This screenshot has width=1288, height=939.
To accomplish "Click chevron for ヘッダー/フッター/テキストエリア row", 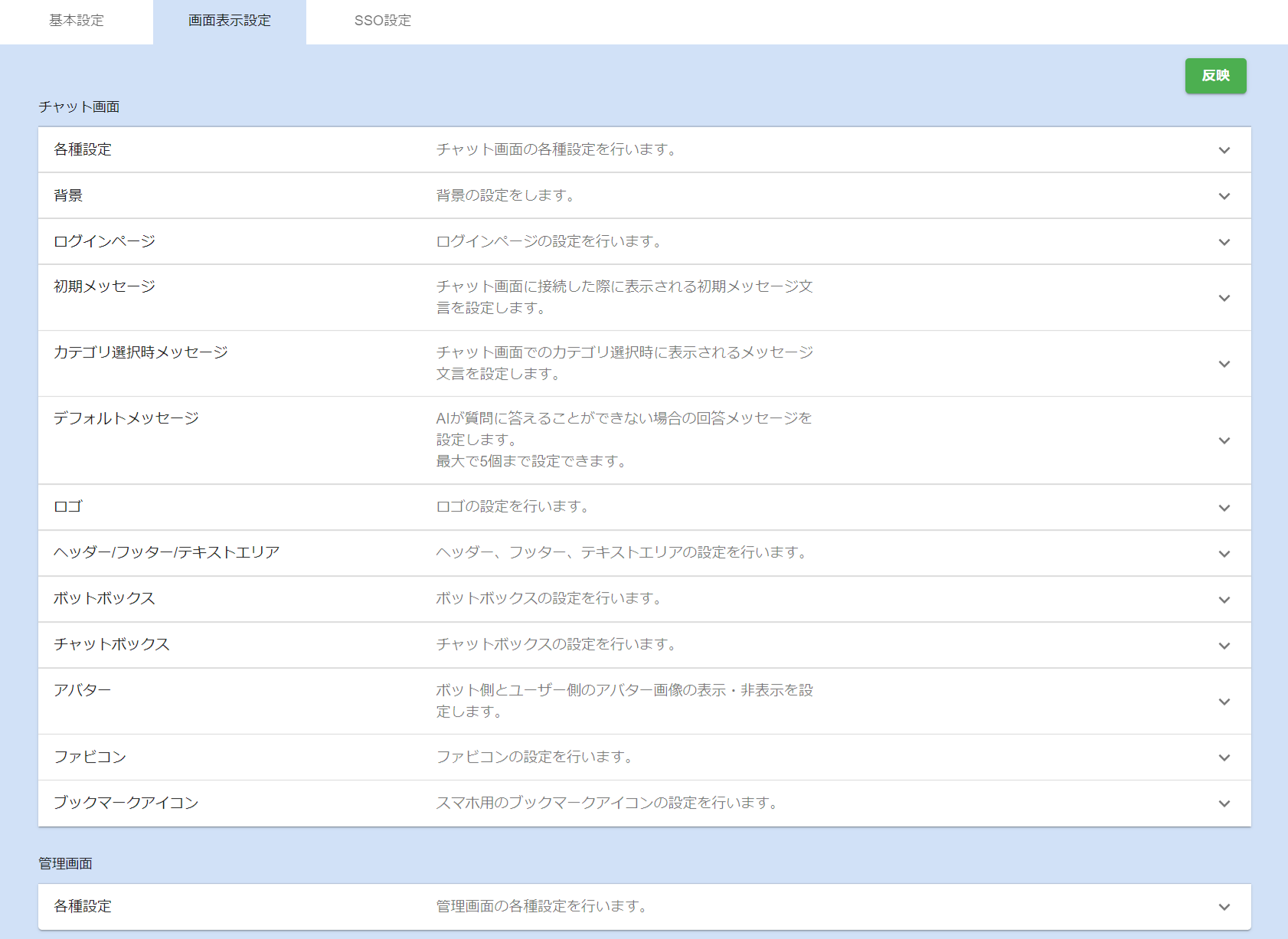I will coord(1224,554).
